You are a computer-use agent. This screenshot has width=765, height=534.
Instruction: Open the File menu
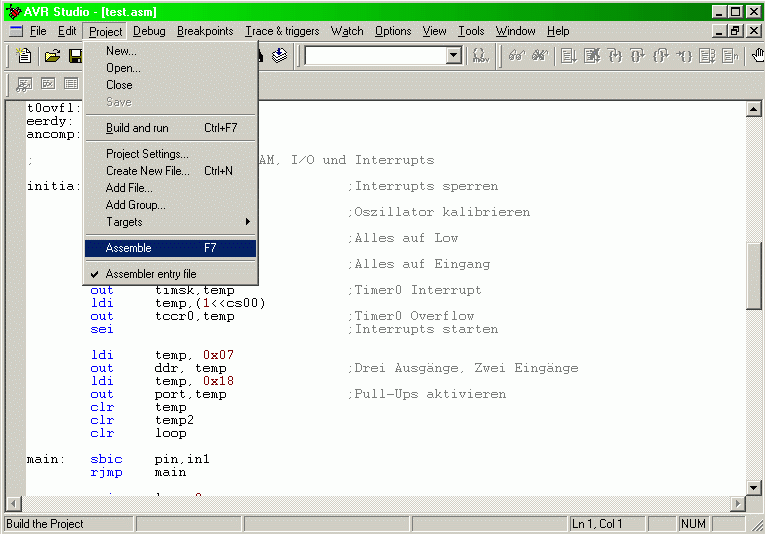click(38, 31)
